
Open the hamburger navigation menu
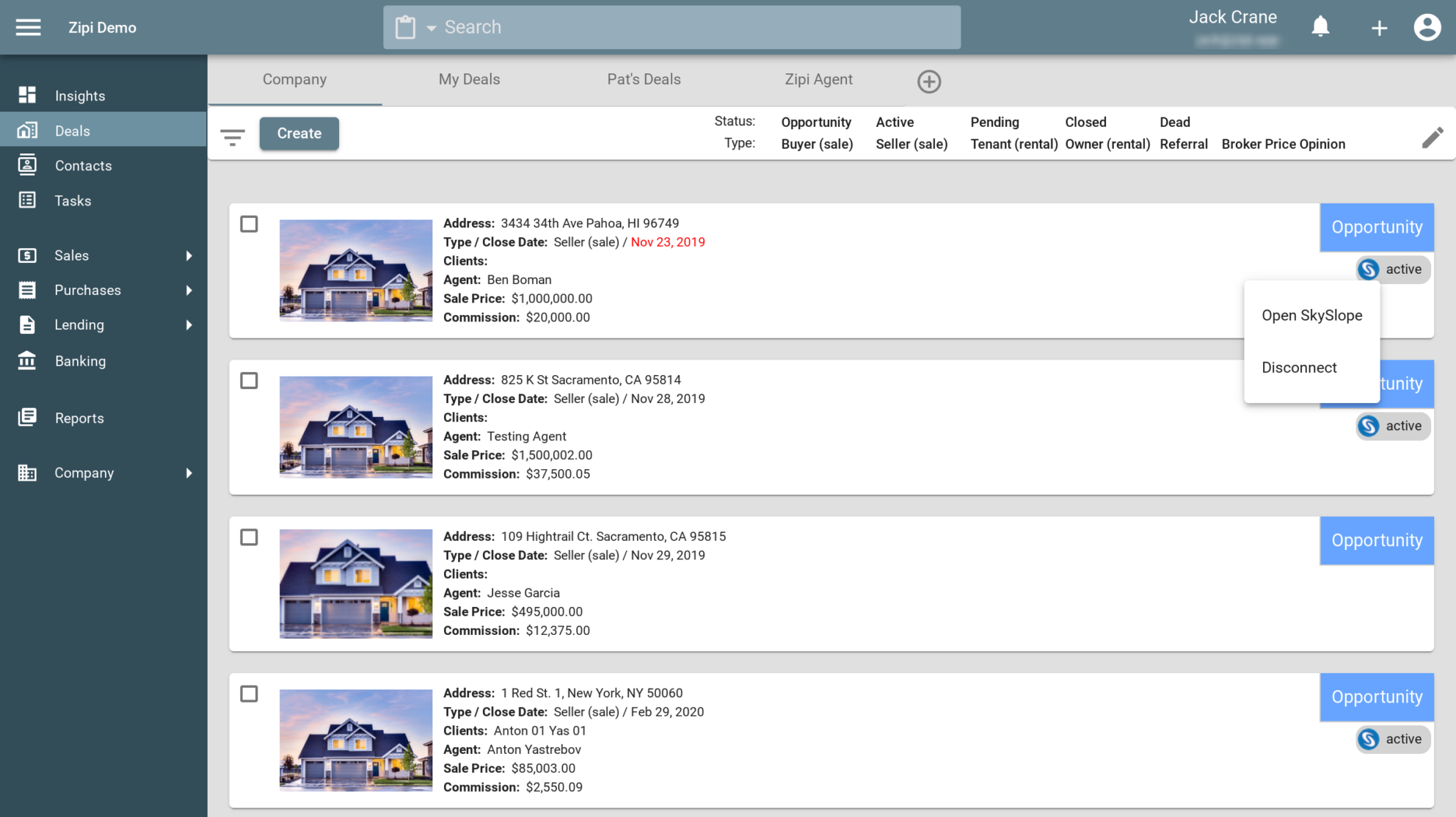pos(28,27)
